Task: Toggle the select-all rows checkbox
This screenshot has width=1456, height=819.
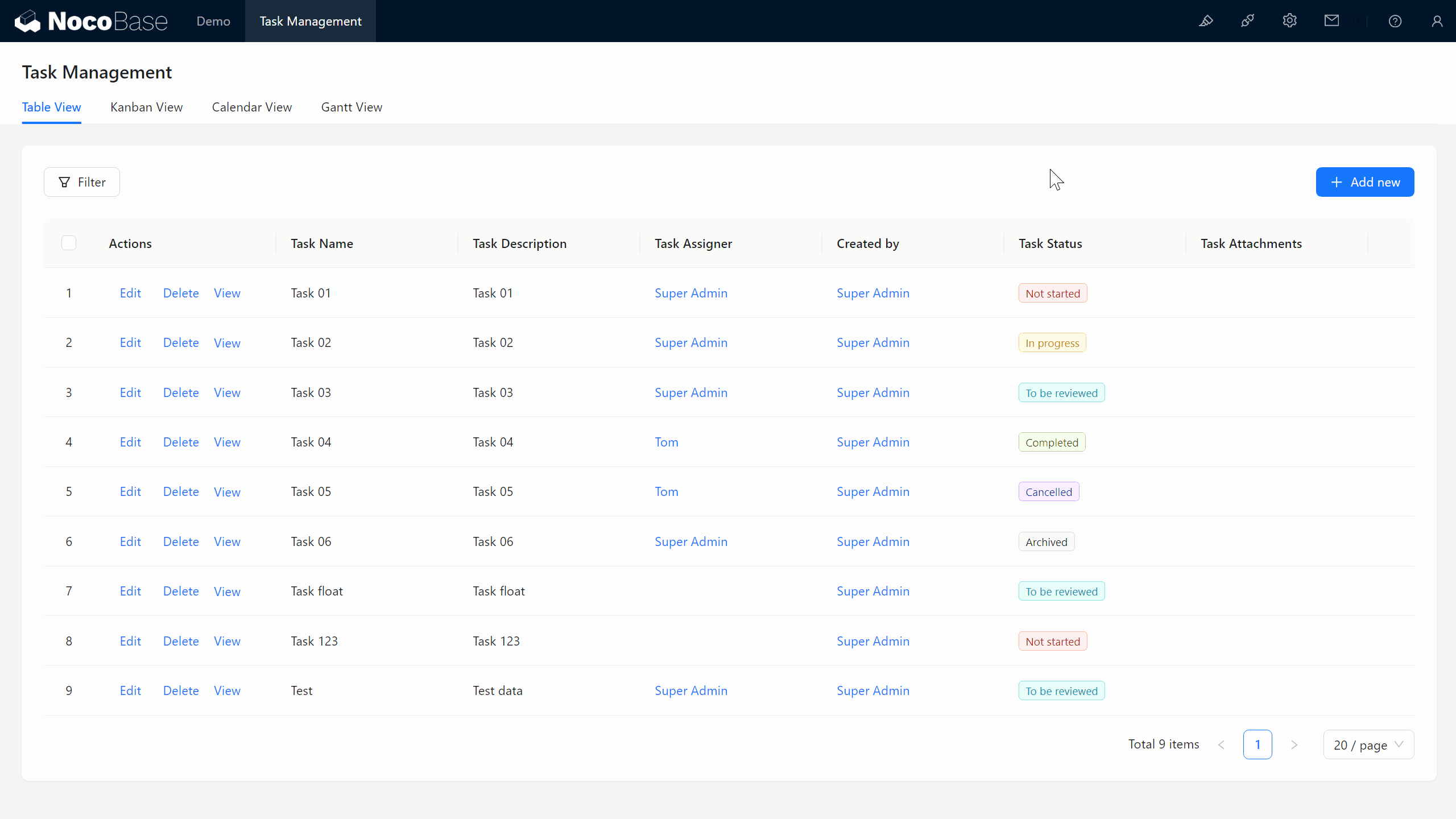Action: [69, 243]
